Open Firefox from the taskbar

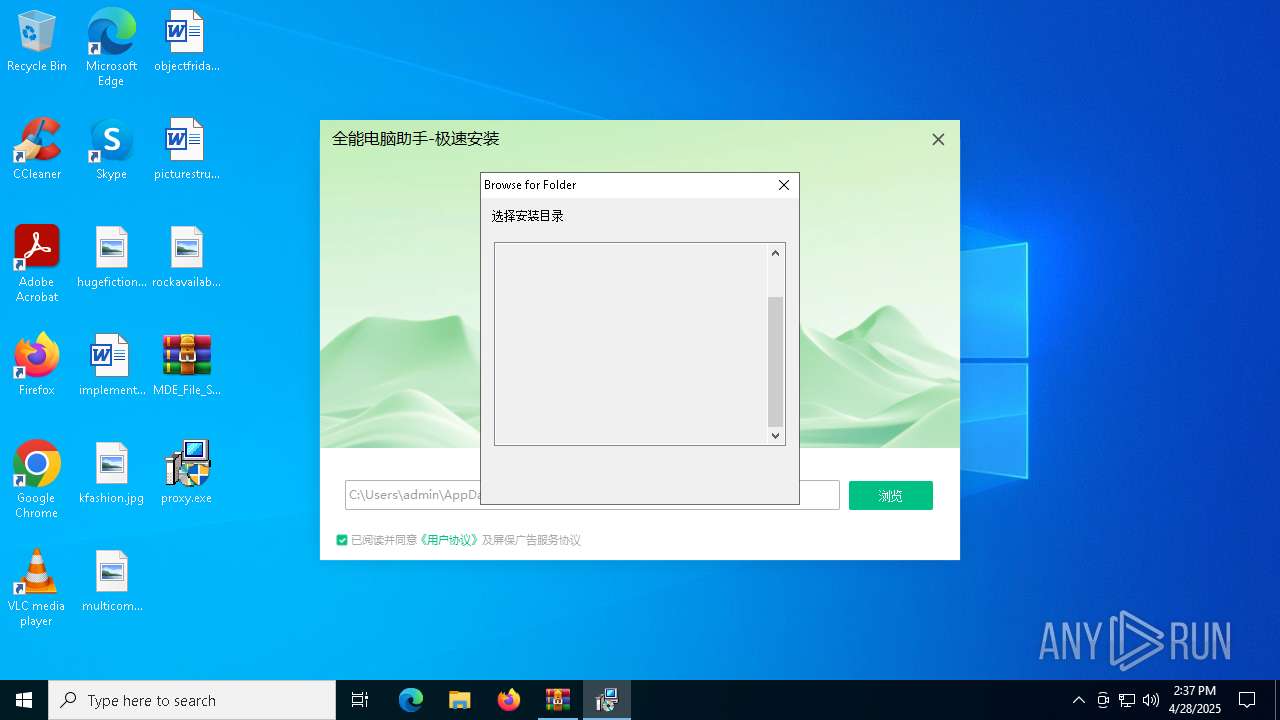509,700
